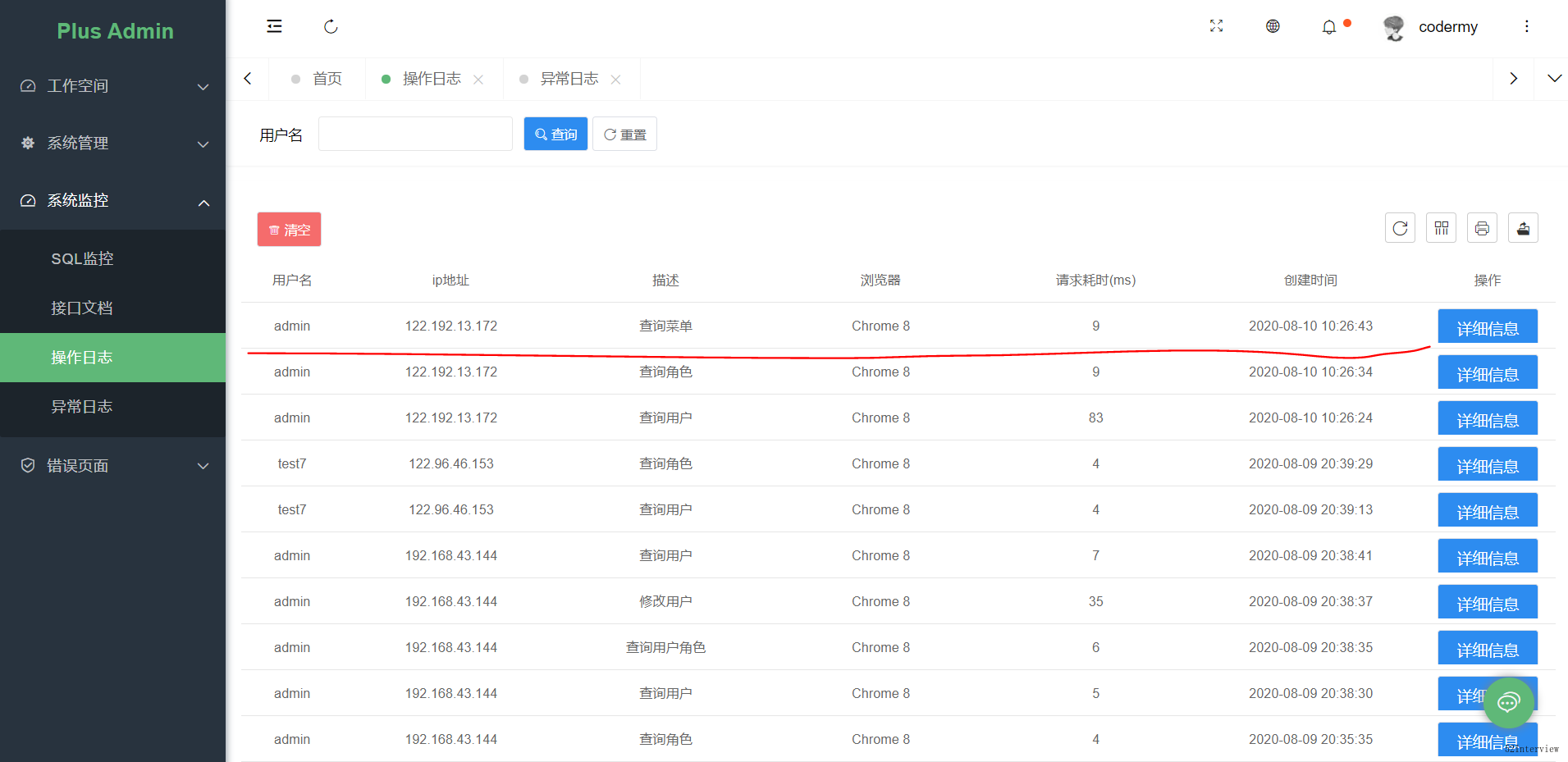Open 详细信息 for the 20:39:29 row

tap(1488, 466)
